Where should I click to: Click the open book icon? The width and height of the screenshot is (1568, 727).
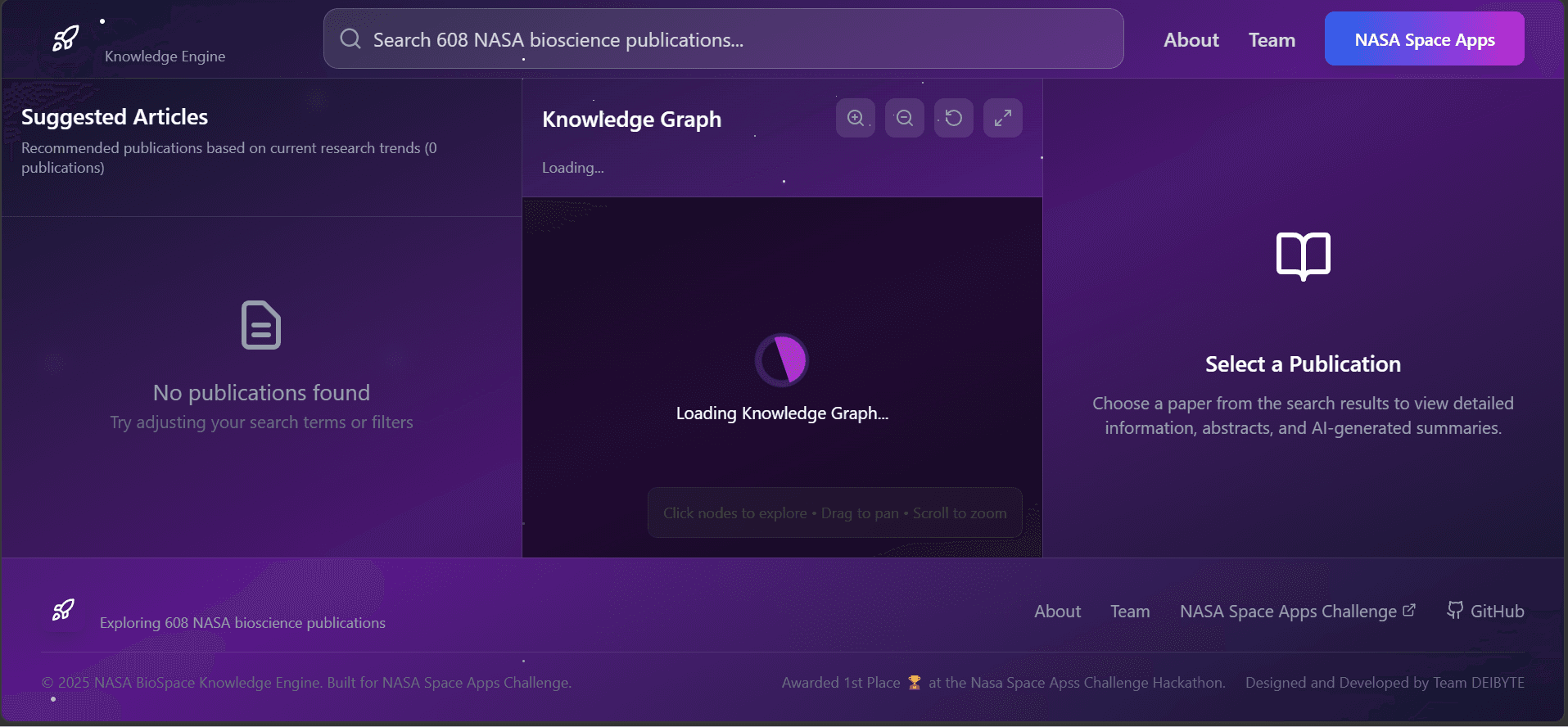coord(1304,256)
